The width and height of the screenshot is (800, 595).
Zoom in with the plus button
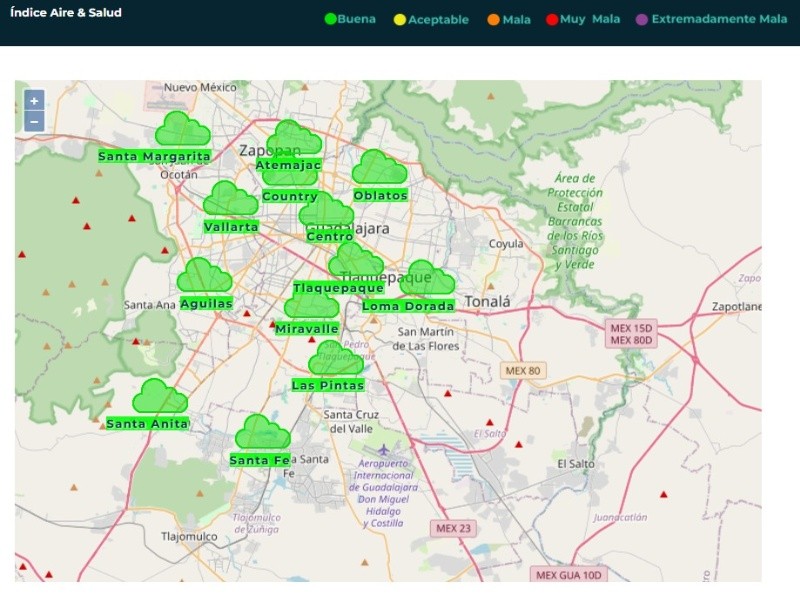coord(34,101)
